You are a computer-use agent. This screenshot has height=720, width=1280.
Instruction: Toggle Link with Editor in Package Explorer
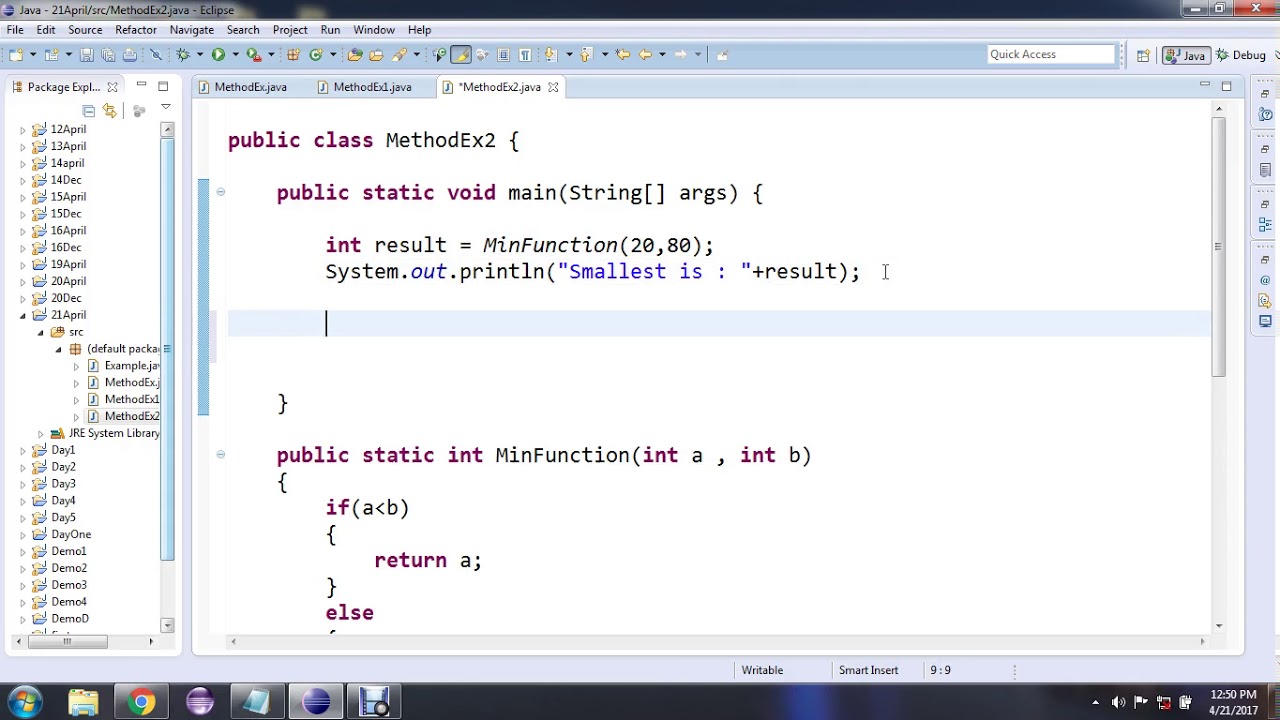coord(109,110)
